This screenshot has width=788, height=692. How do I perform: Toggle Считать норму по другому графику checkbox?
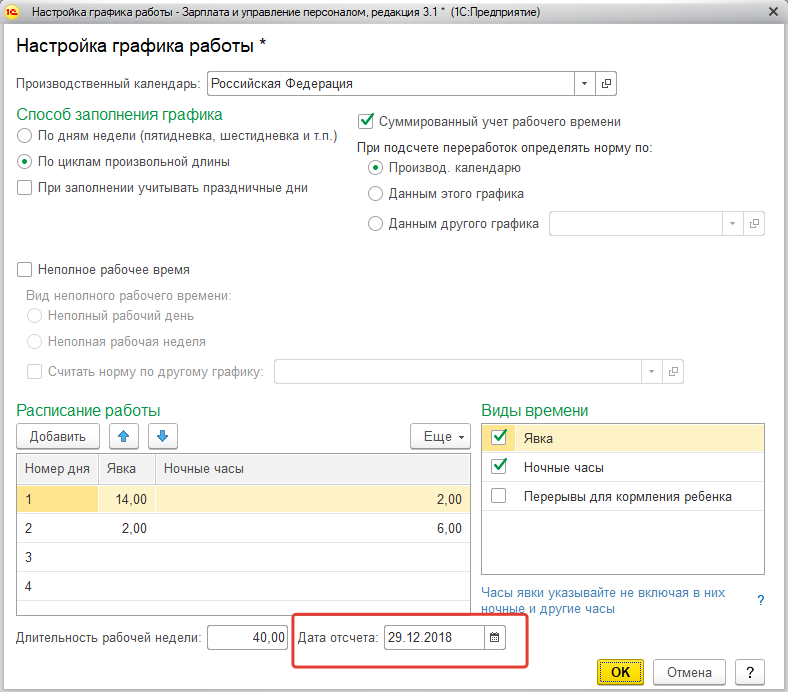click(34, 371)
